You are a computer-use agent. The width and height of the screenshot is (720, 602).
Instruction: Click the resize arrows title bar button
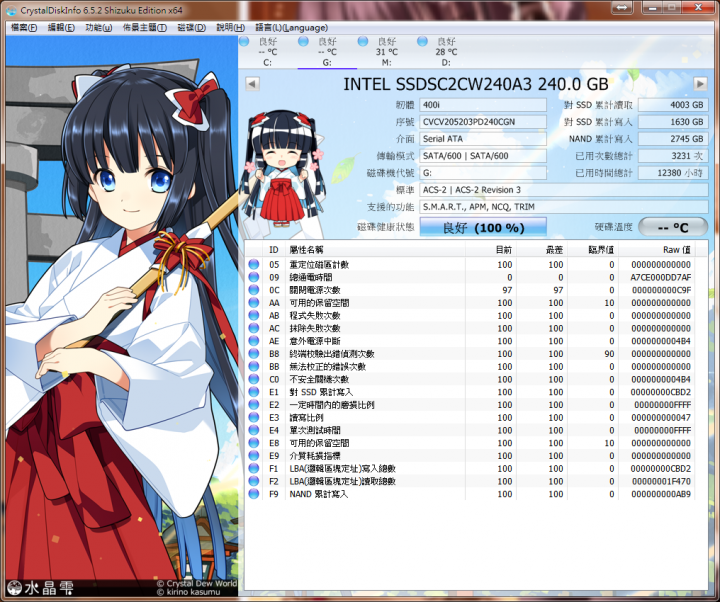point(622,8)
